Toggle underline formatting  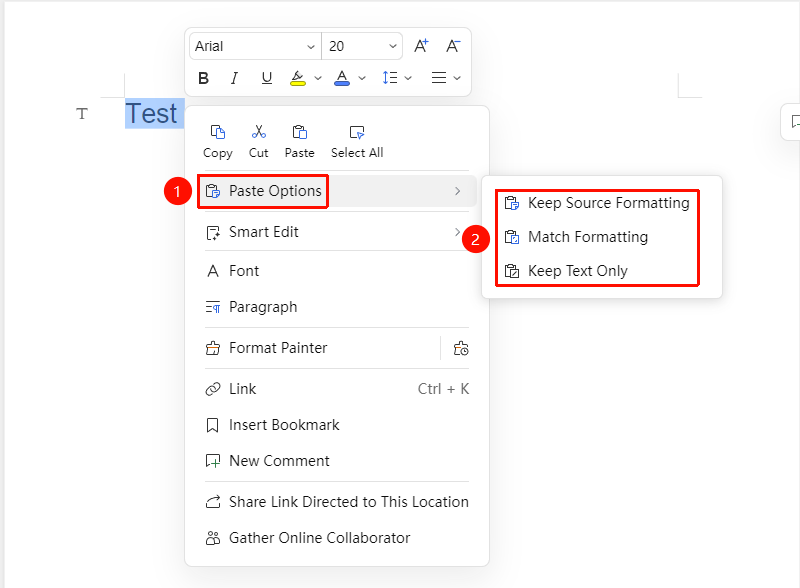tap(266, 78)
